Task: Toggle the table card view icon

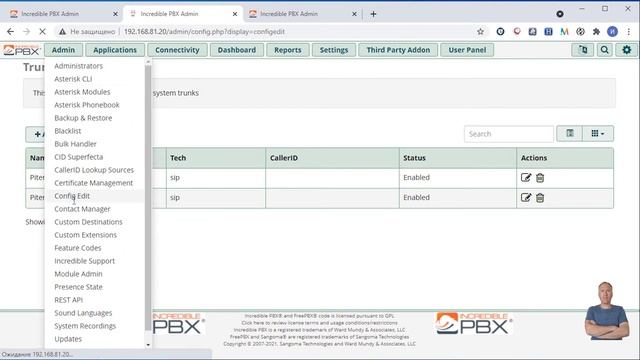Action: pos(570,133)
